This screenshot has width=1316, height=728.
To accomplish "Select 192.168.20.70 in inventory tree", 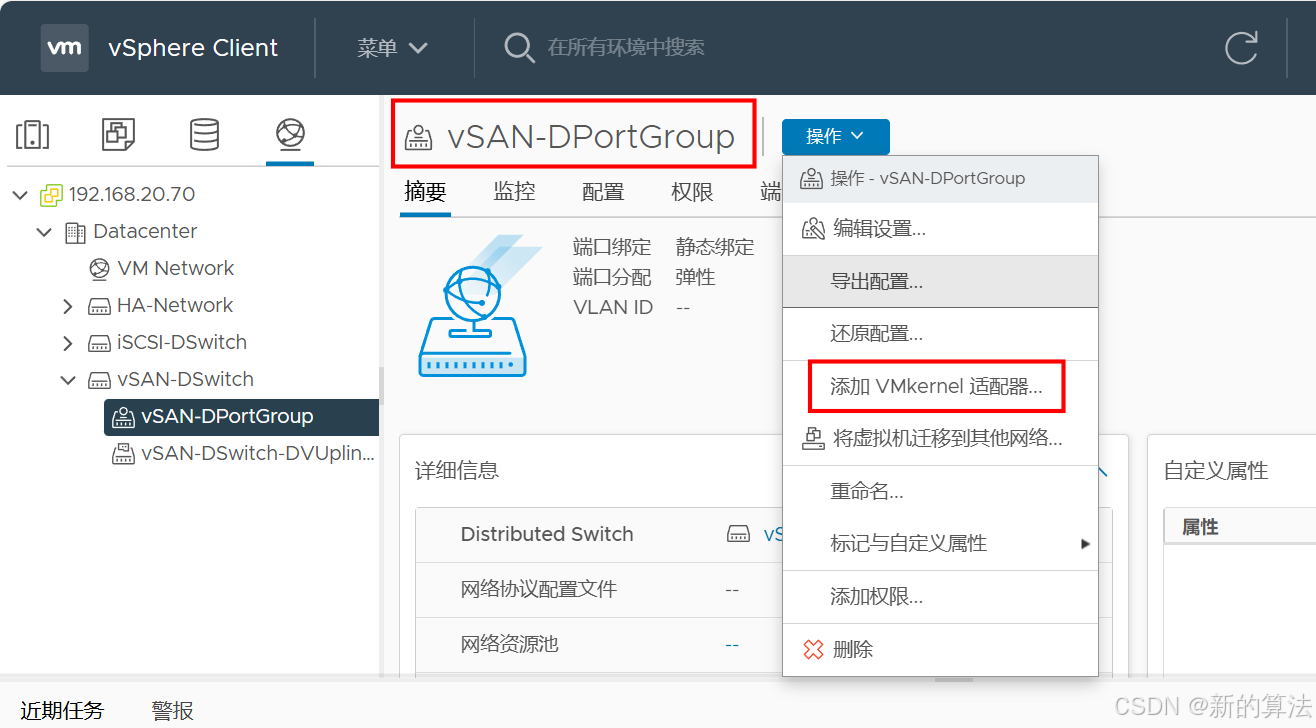I will 131,194.
